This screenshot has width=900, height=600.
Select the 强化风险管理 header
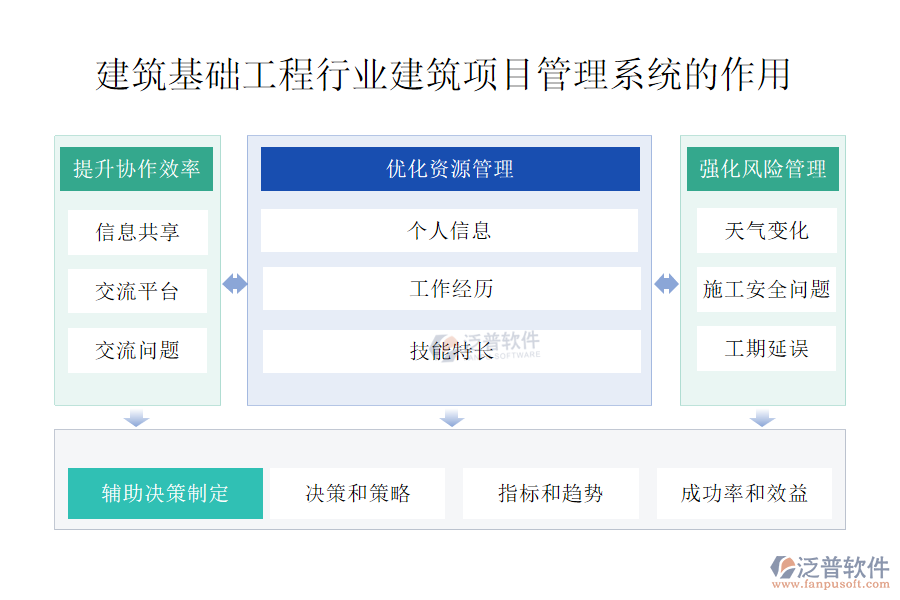(x=763, y=169)
